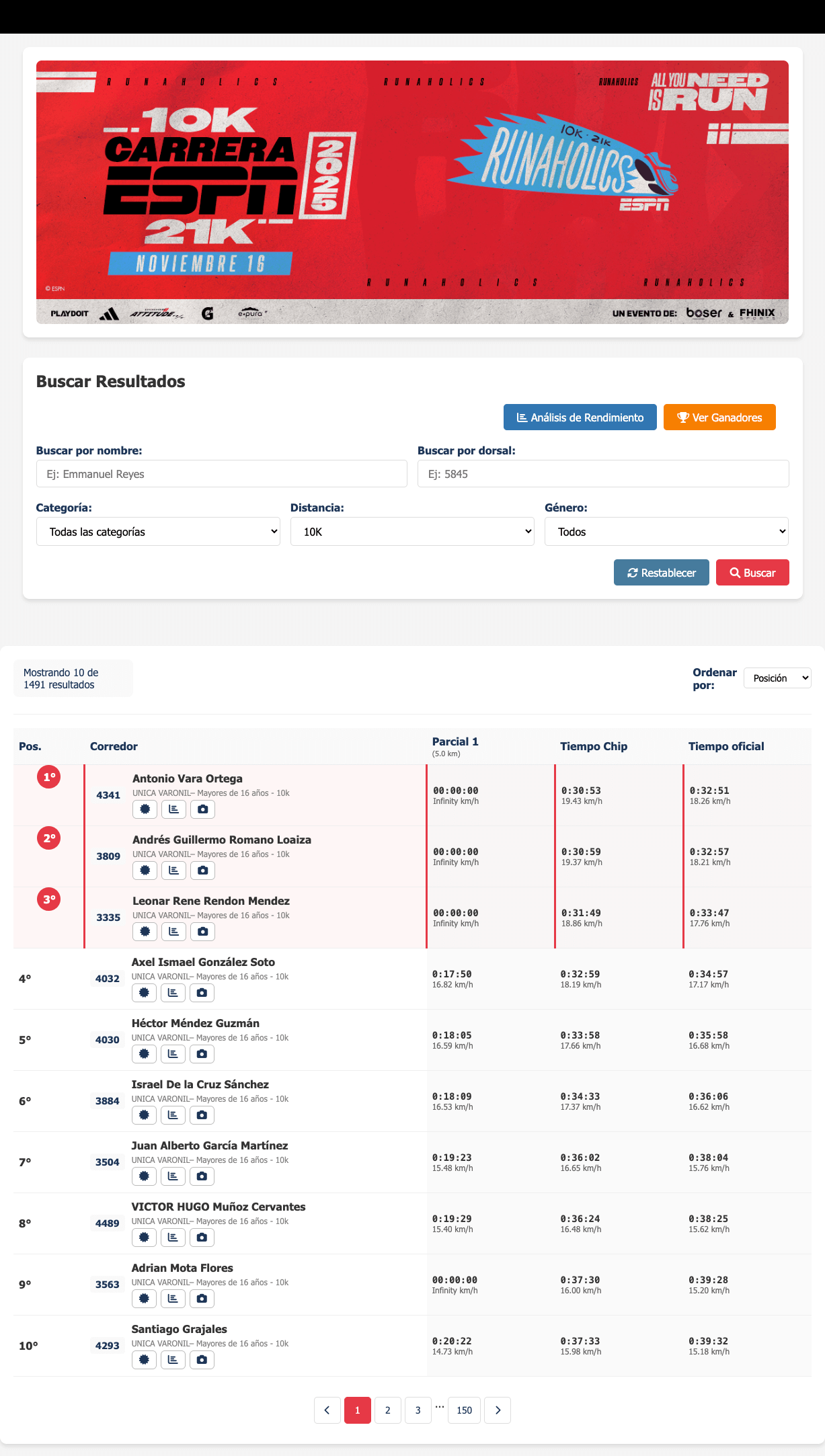Viewport: 825px width, 1456px height.
Task: Focus the Buscar por dorsal input field
Action: [603, 474]
